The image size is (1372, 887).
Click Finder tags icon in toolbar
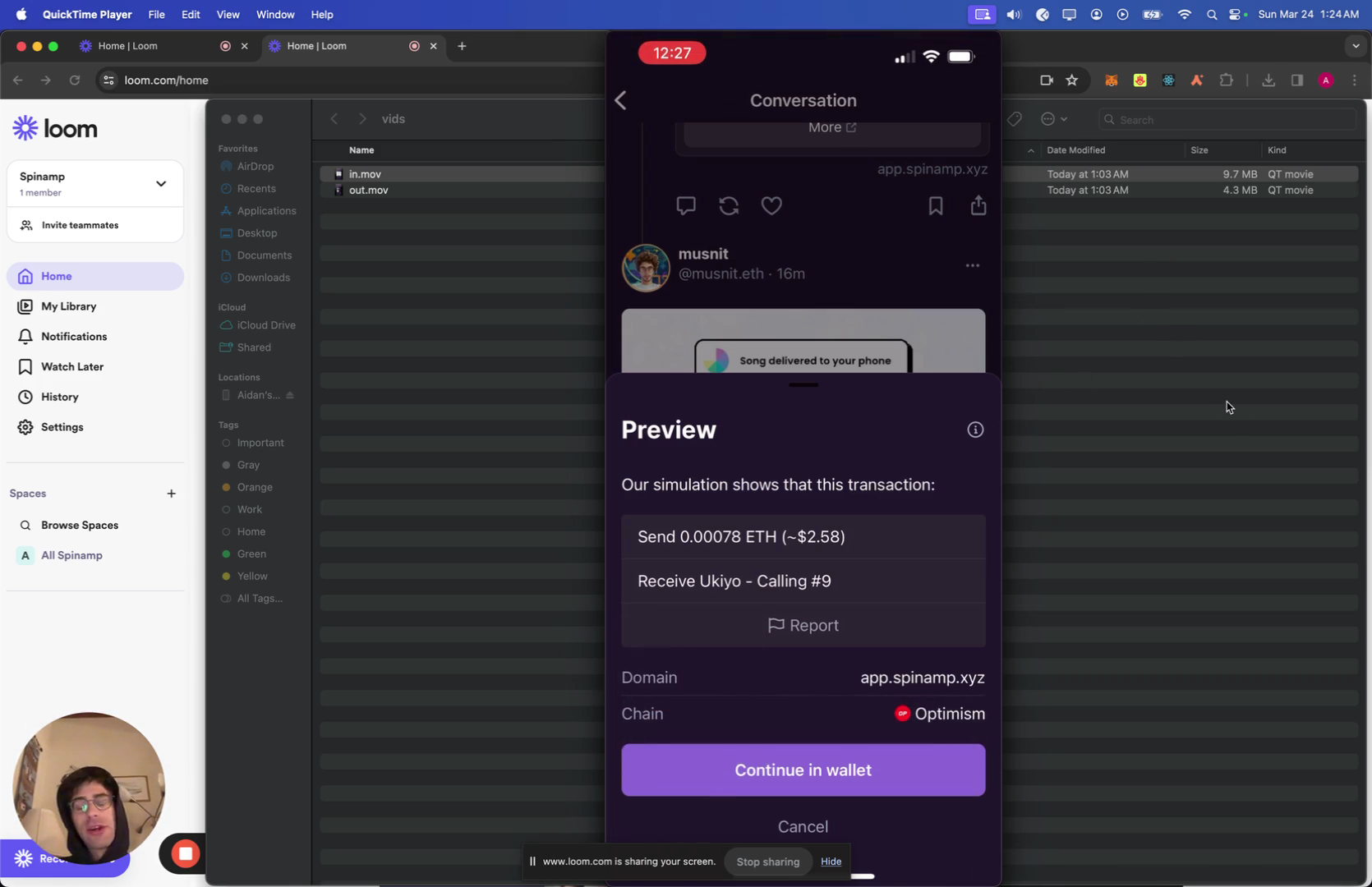[x=1015, y=119]
